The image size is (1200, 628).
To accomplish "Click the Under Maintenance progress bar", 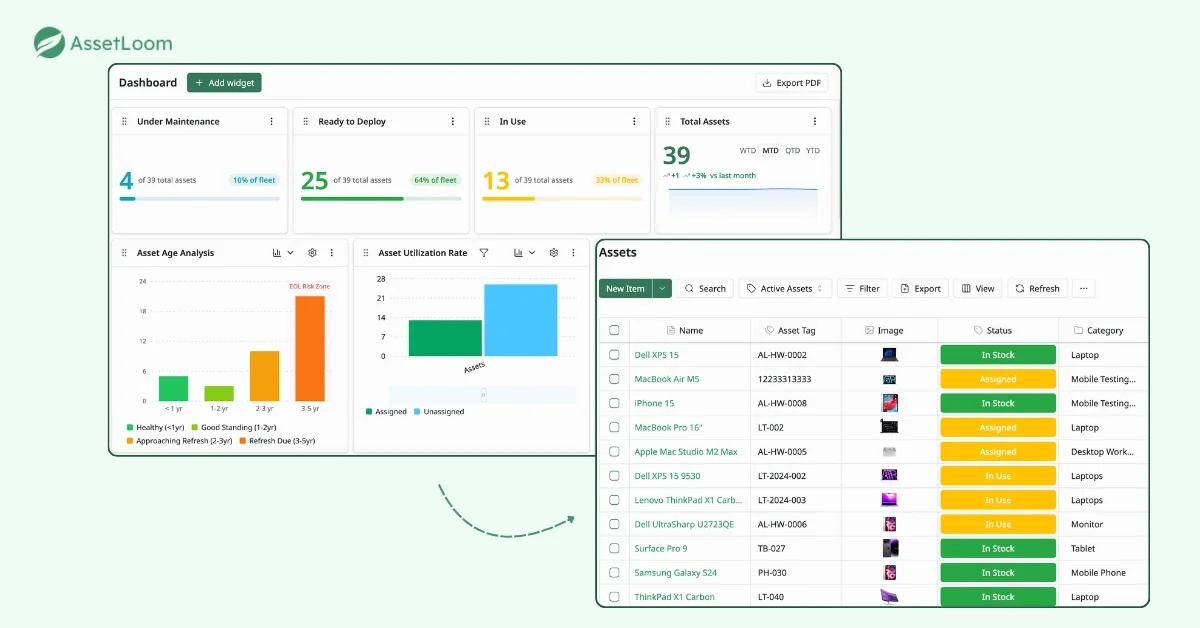I will click(x=199, y=199).
